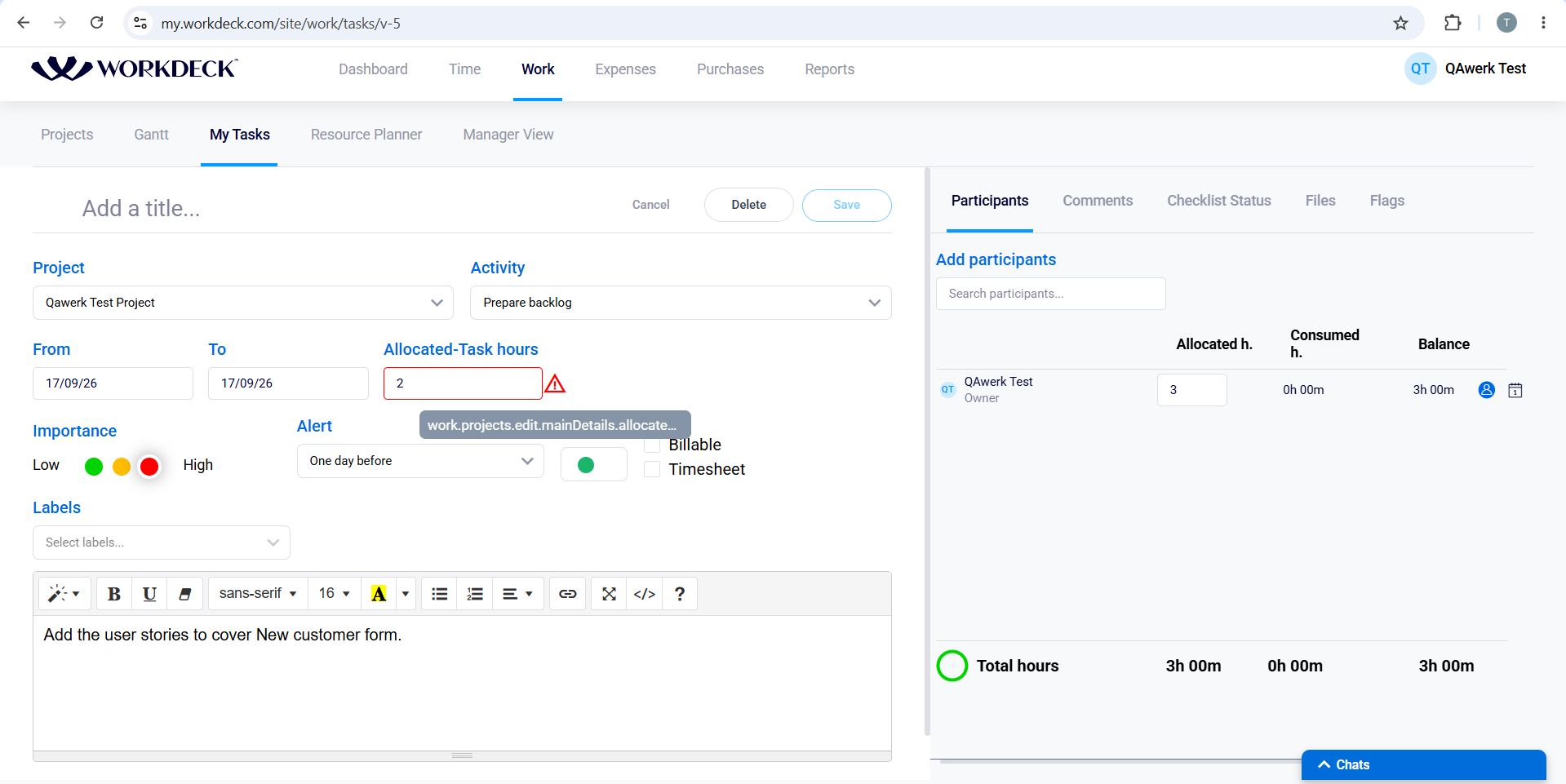This screenshot has width=1566, height=784.
Task: Expand the Activity dropdown
Action: tap(681, 303)
